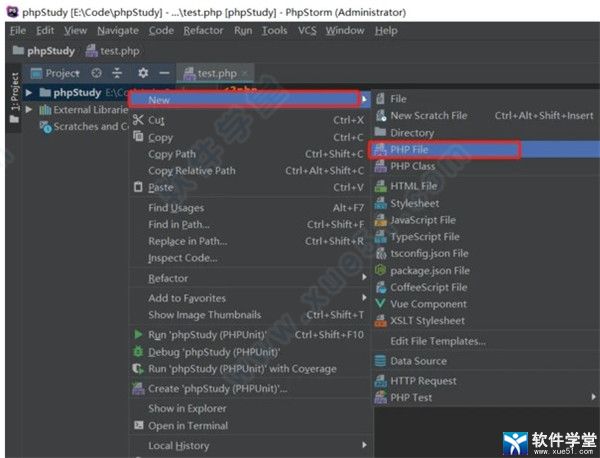This screenshot has width=600, height=458.
Task: Click the PHP File icon in New submenu
Action: pyautogui.click(x=380, y=150)
